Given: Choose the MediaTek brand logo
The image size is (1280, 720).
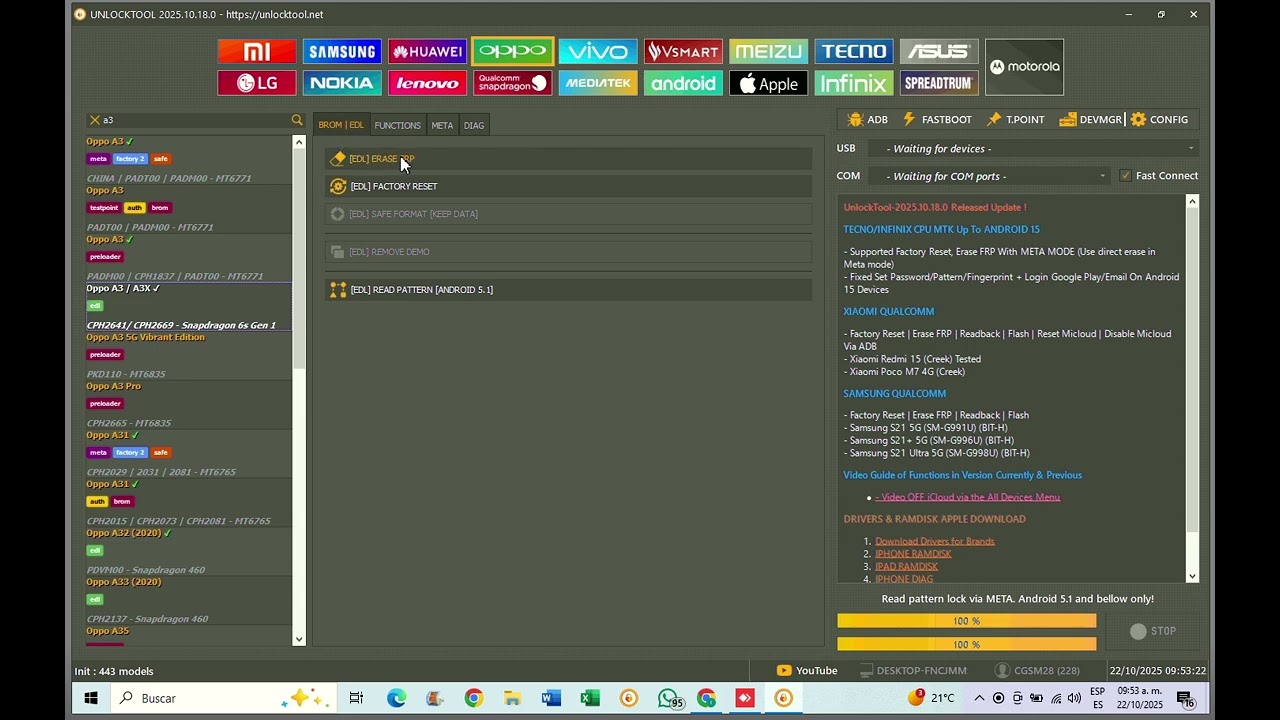Looking at the screenshot, I should tap(598, 83).
